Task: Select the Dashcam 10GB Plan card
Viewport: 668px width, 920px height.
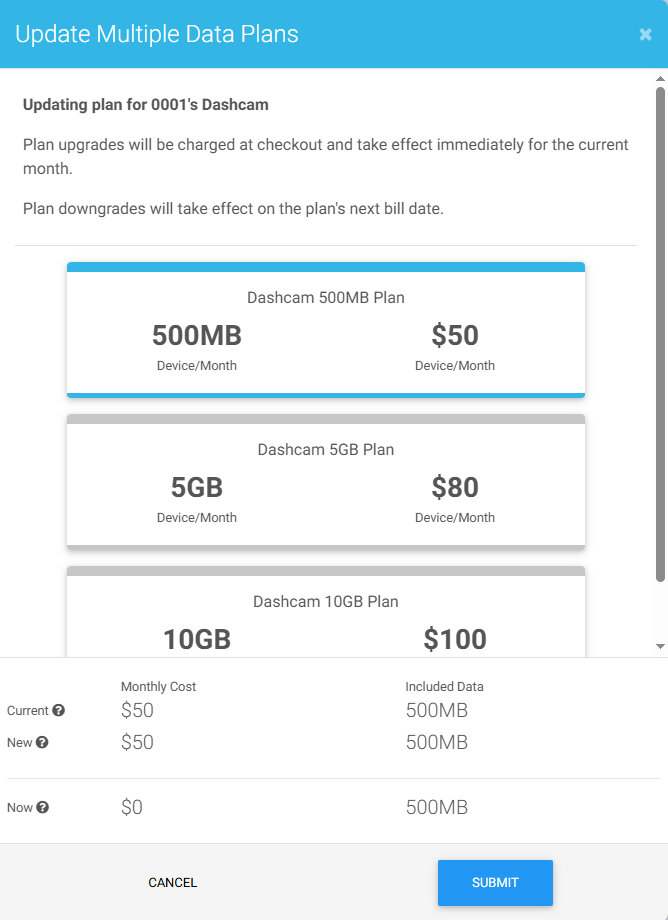Action: point(325,611)
